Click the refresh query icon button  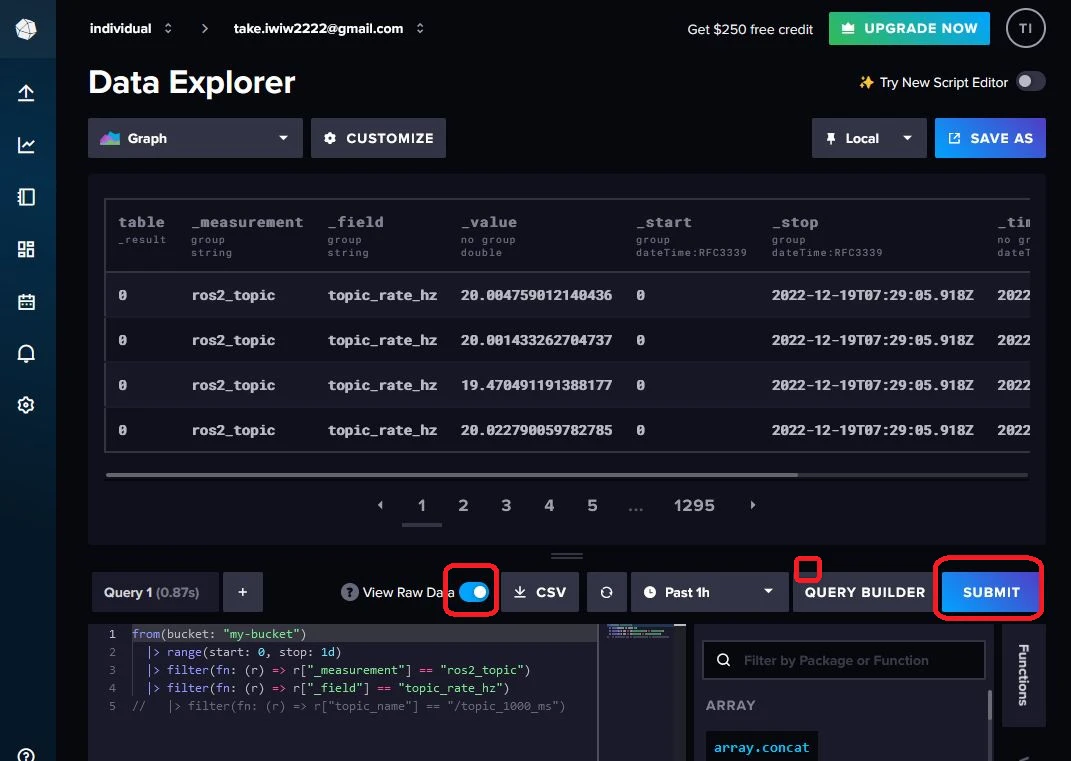click(x=607, y=592)
